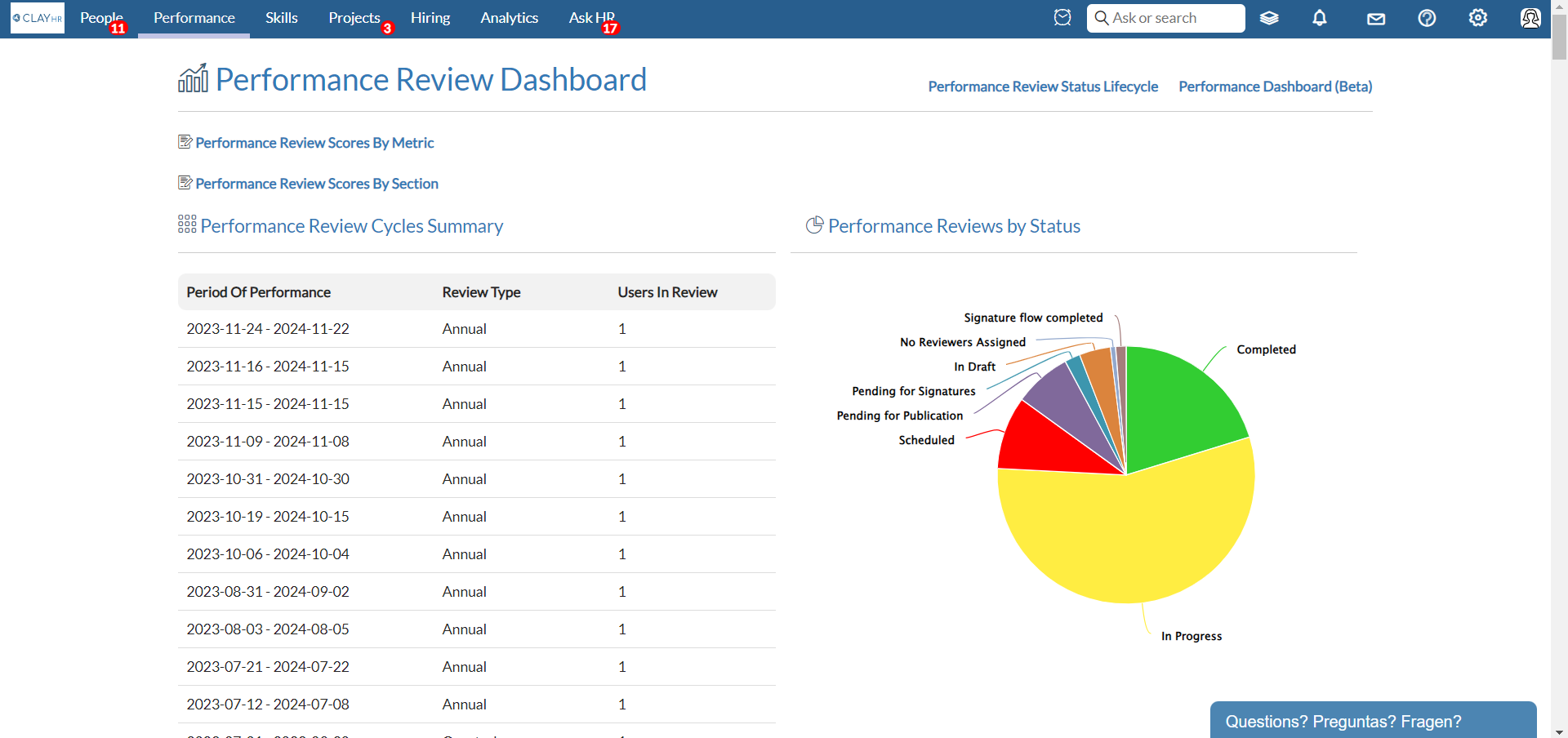The width and height of the screenshot is (1568, 738).
Task: Click the search magnifier icon
Action: [x=1102, y=18]
